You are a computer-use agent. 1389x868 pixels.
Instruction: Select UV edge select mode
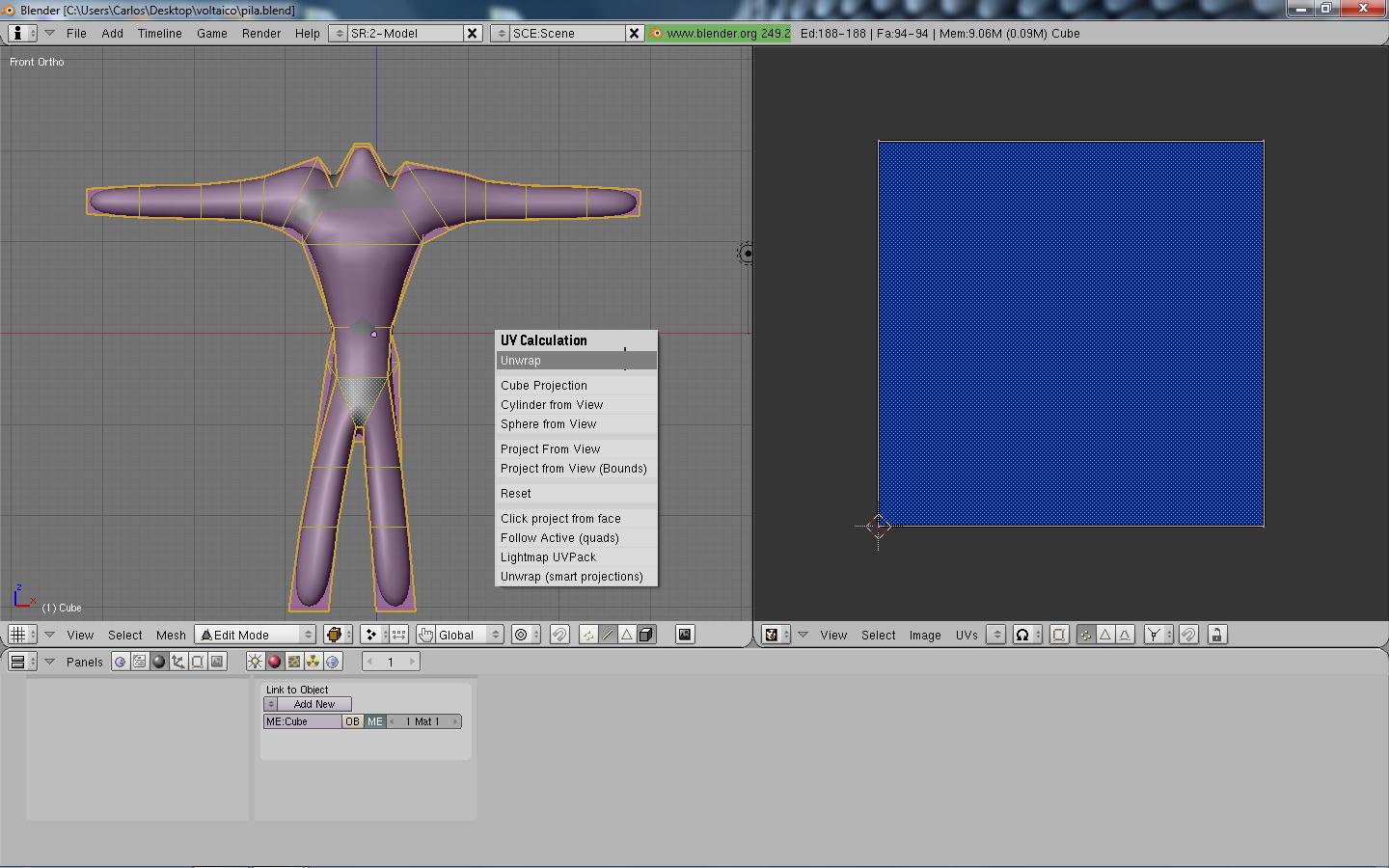[x=1105, y=635]
